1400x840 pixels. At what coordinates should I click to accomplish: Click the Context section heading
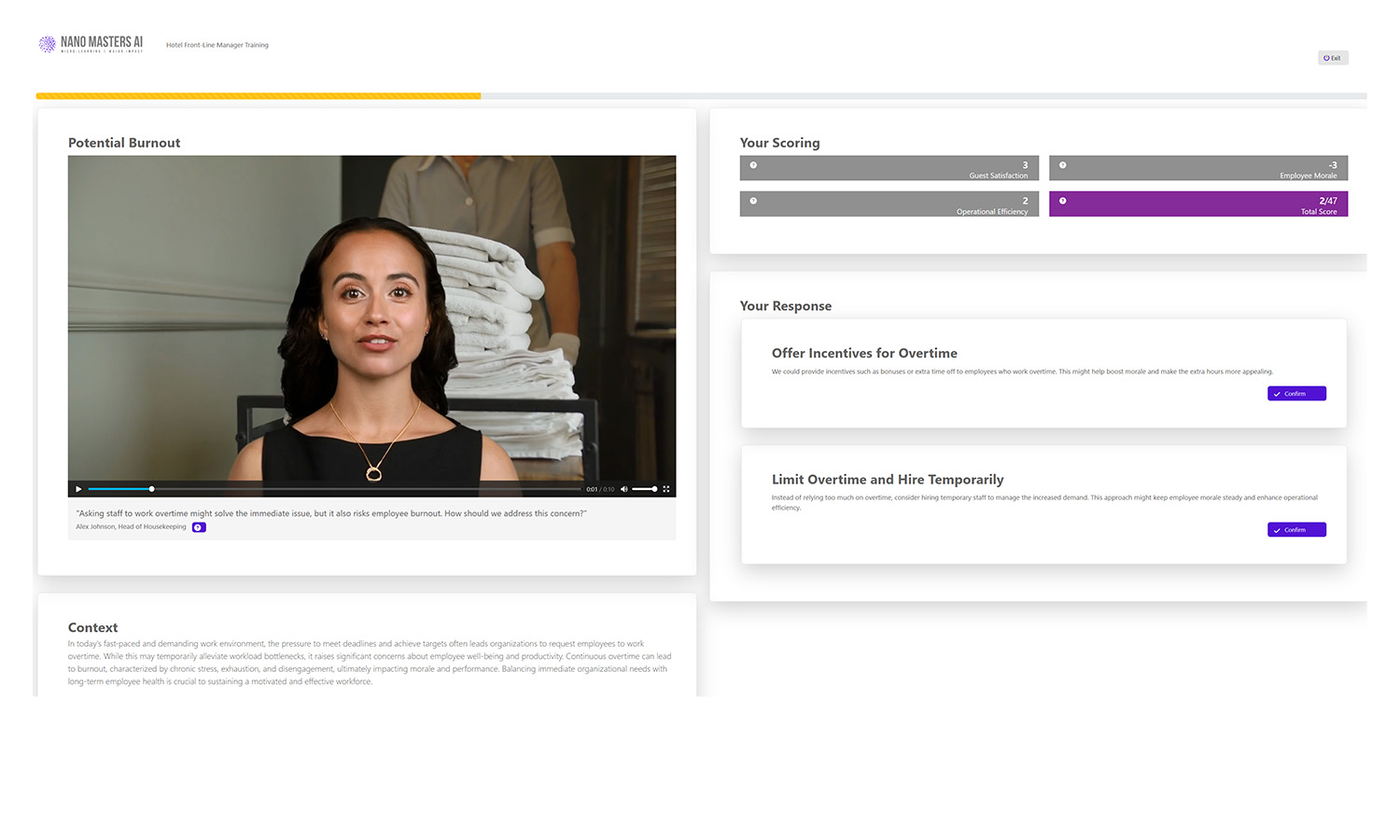point(93,628)
